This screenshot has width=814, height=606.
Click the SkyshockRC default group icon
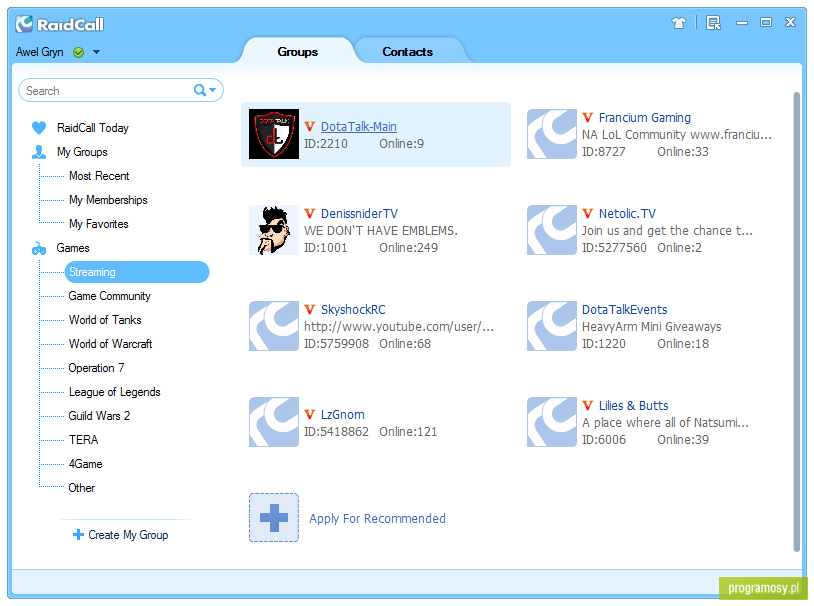274,326
